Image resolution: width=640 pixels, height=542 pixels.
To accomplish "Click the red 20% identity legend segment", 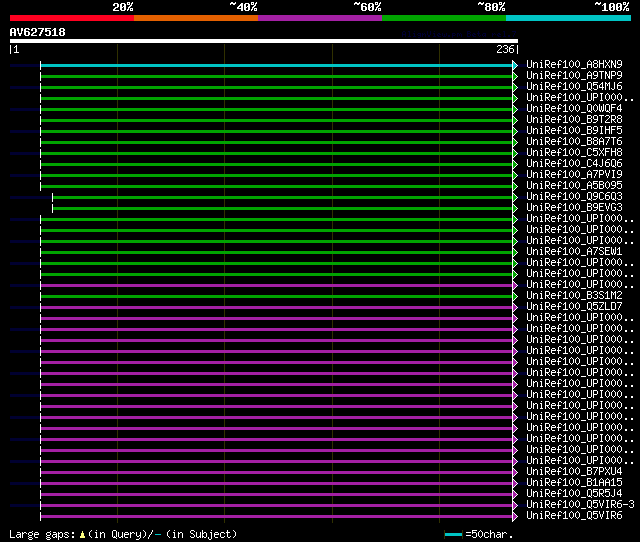I will tap(72, 18).
